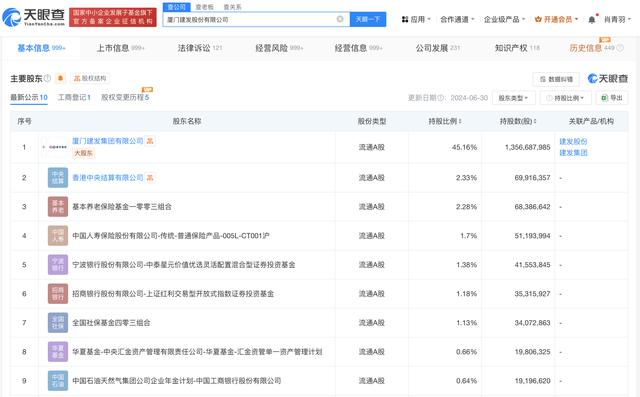Viewport: 640px width, 397px height.
Task: Click 基本养老保险基金一零零三组合 shareholder name
Action: click(122, 206)
